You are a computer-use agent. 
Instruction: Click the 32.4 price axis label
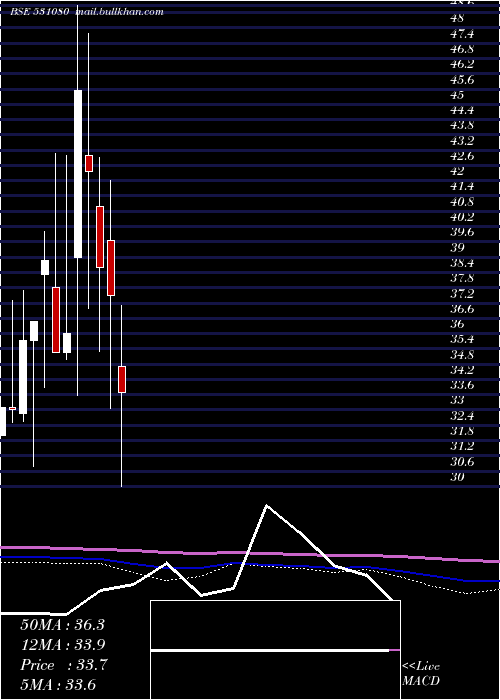pyautogui.click(x=462, y=416)
